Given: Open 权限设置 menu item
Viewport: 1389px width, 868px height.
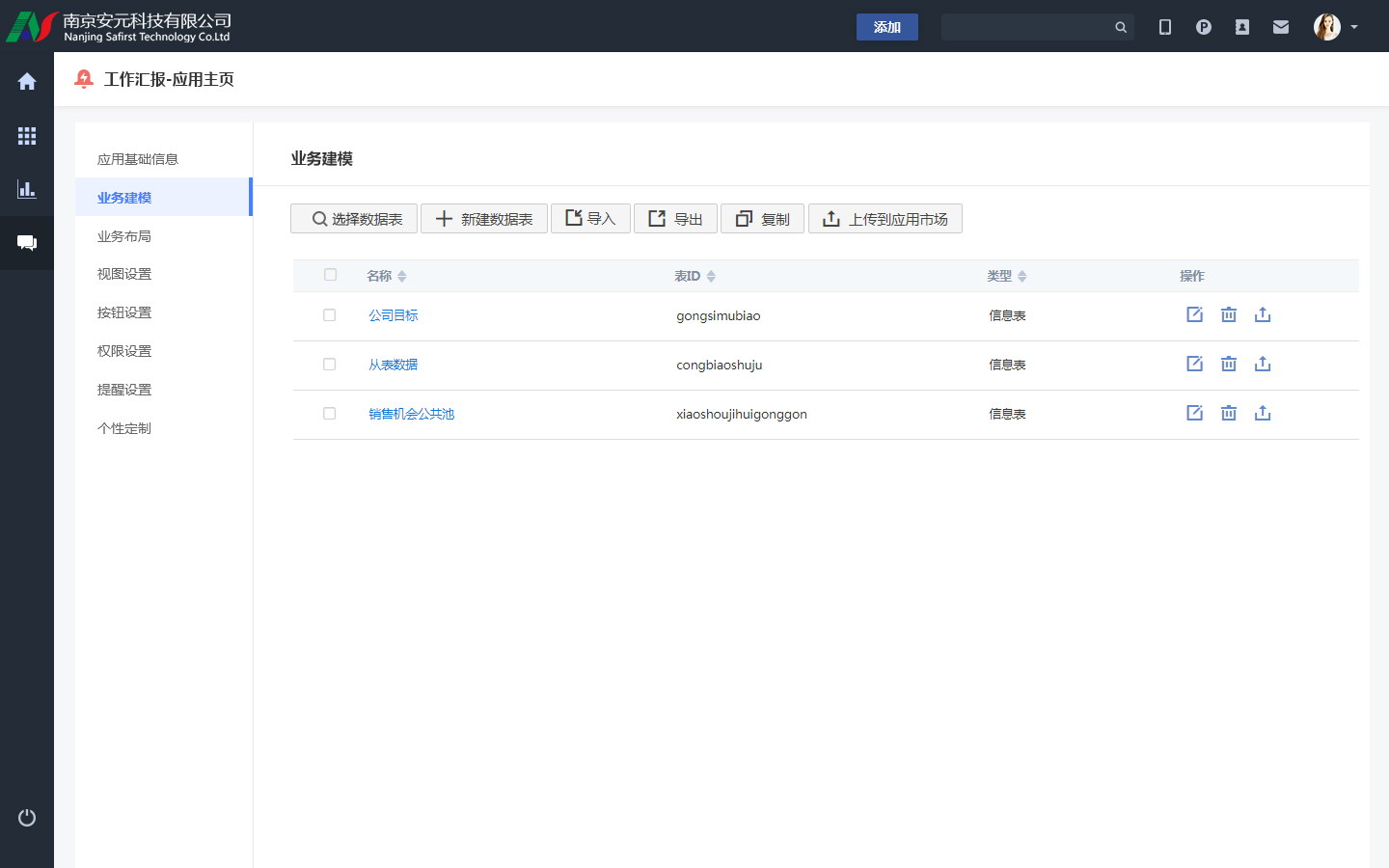Looking at the screenshot, I should pos(164,351).
